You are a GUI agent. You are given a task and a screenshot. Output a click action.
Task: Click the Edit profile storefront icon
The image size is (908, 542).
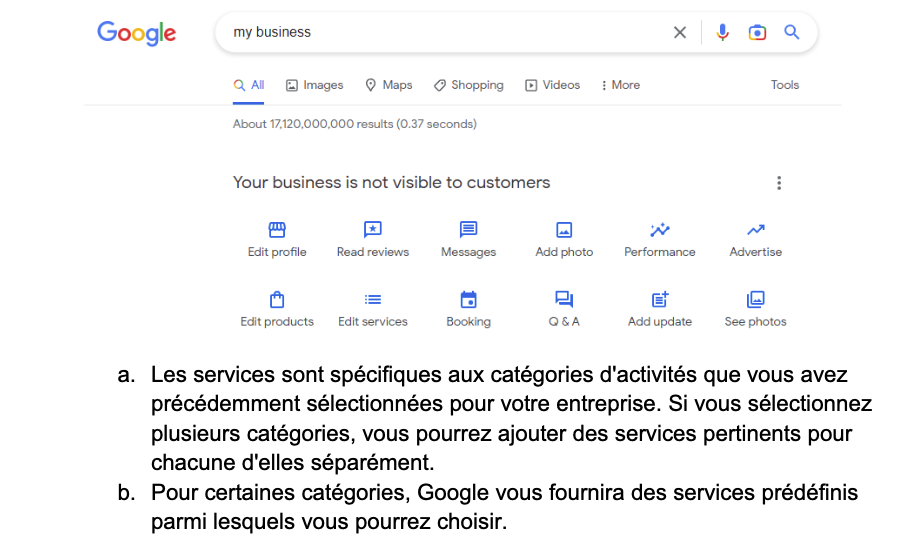pos(277,230)
